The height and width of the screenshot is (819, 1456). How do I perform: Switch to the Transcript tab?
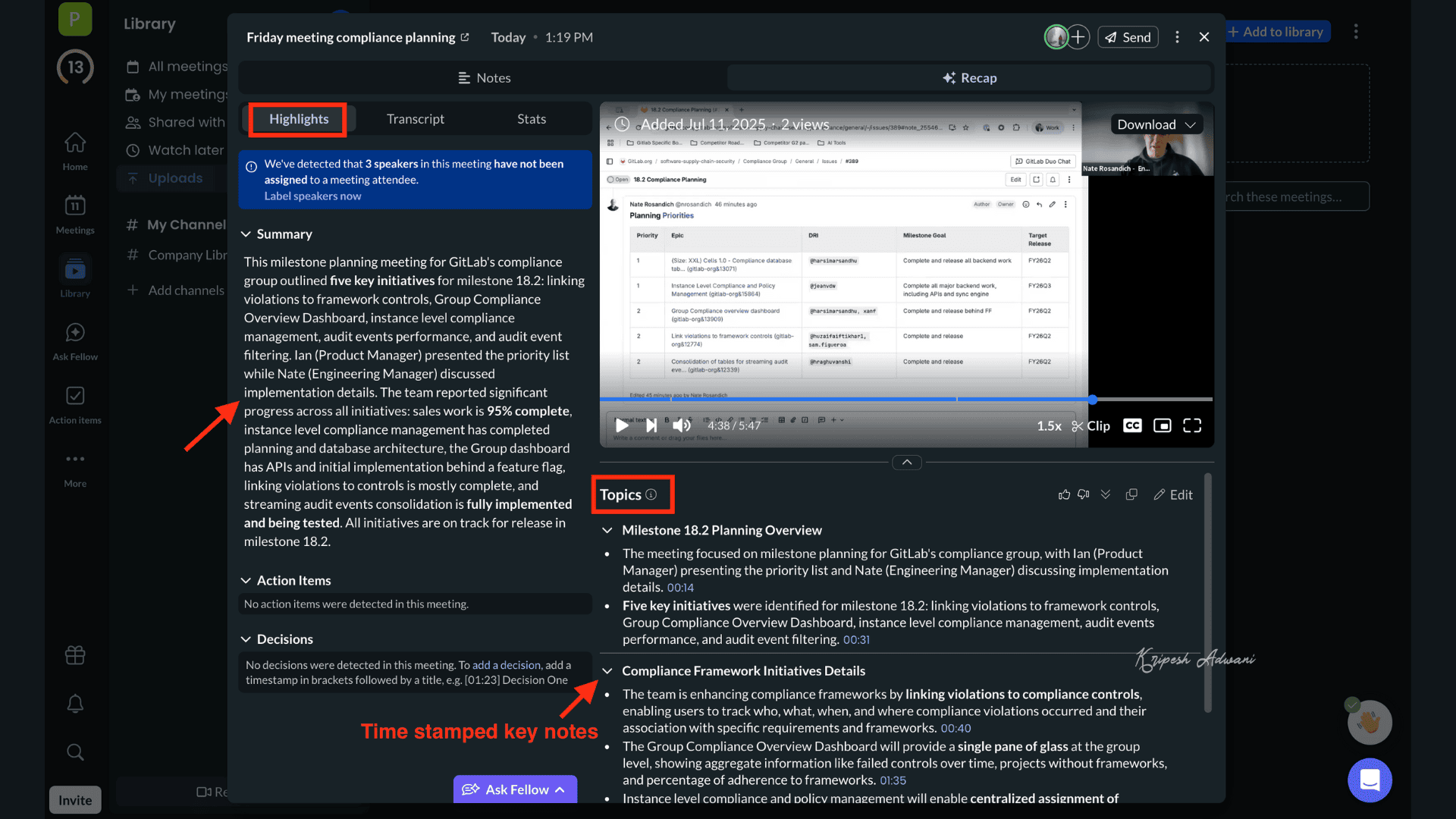pos(415,119)
